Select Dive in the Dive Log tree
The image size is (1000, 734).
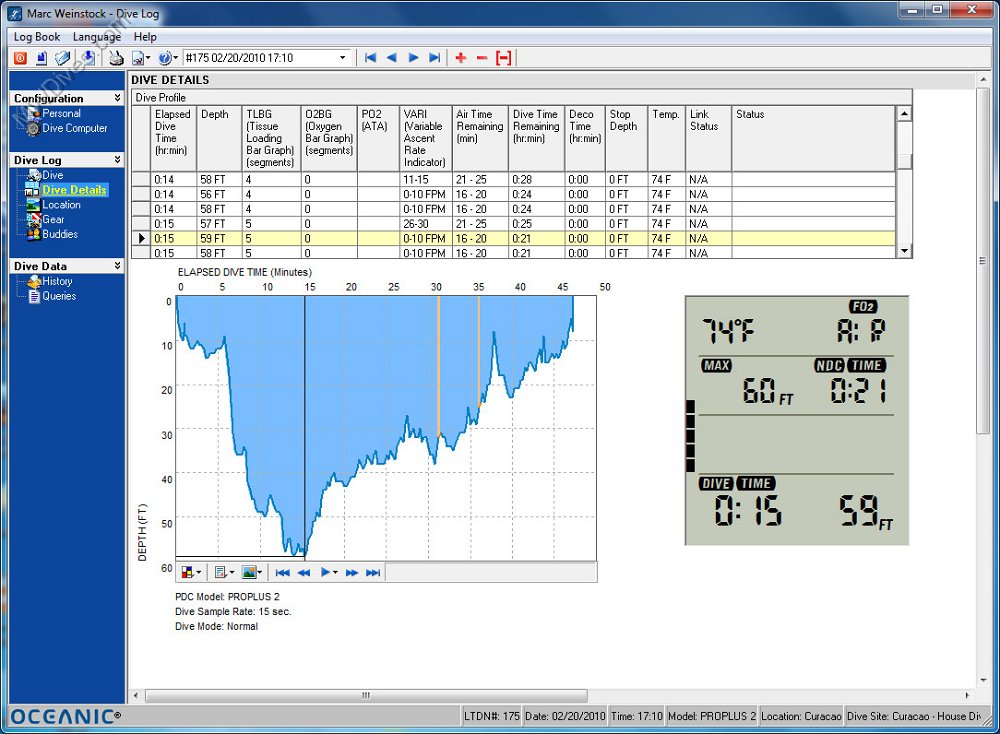[52, 175]
